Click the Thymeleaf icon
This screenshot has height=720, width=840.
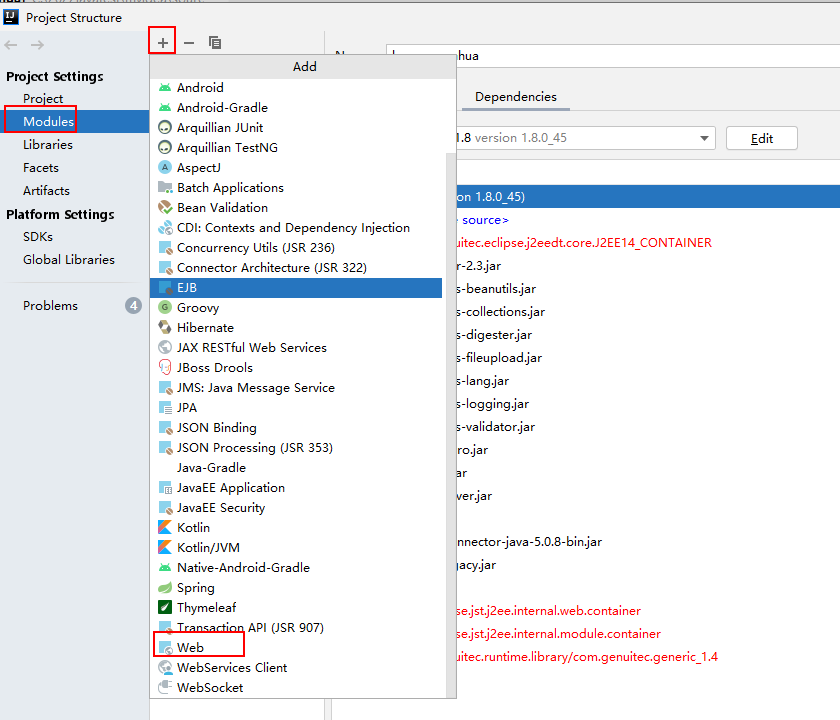(x=165, y=608)
